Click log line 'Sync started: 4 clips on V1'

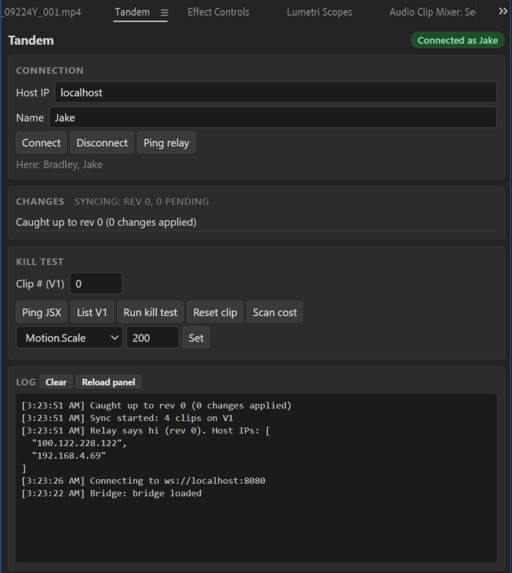click(x=127, y=418)
